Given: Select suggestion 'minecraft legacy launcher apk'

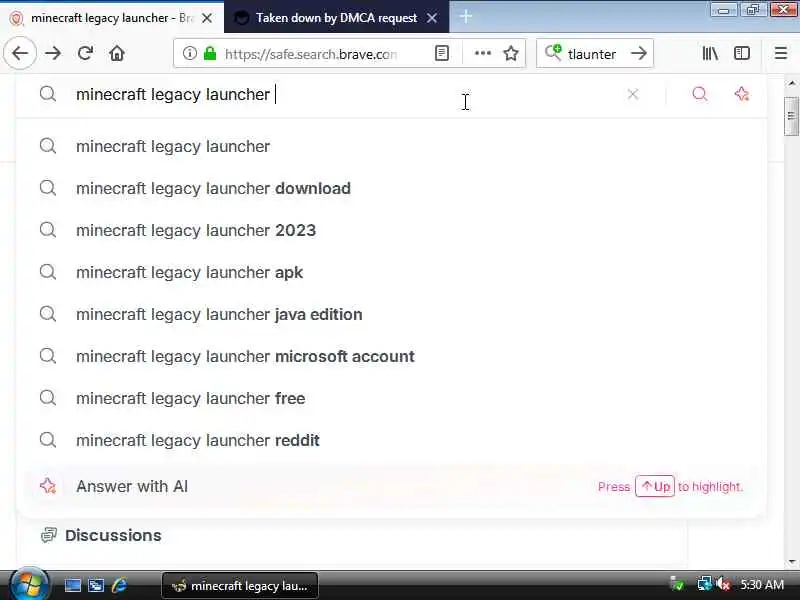Looking at the screenshot, I should [391, 272].
